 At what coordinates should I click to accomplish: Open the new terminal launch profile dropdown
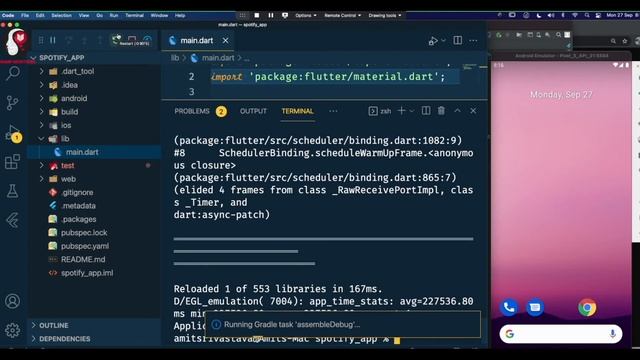click(x=411, y=111)
